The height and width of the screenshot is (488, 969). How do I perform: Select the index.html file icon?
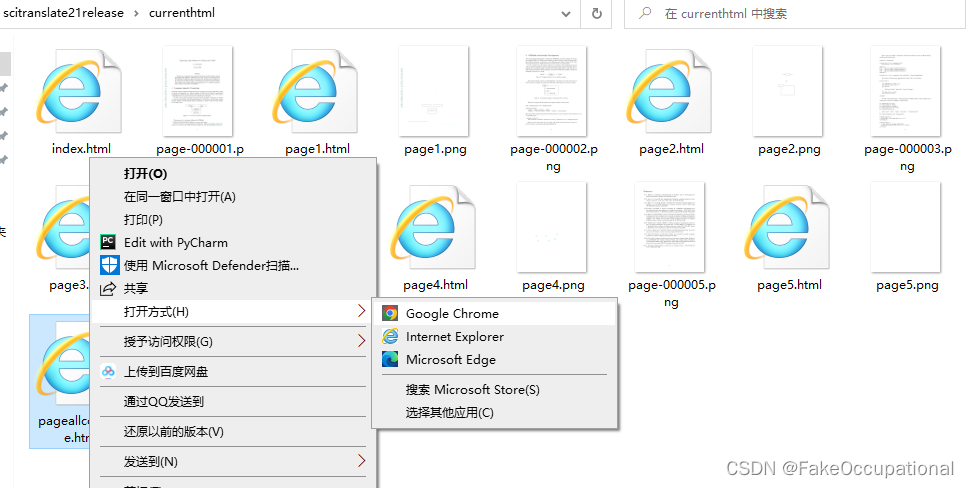79,91
